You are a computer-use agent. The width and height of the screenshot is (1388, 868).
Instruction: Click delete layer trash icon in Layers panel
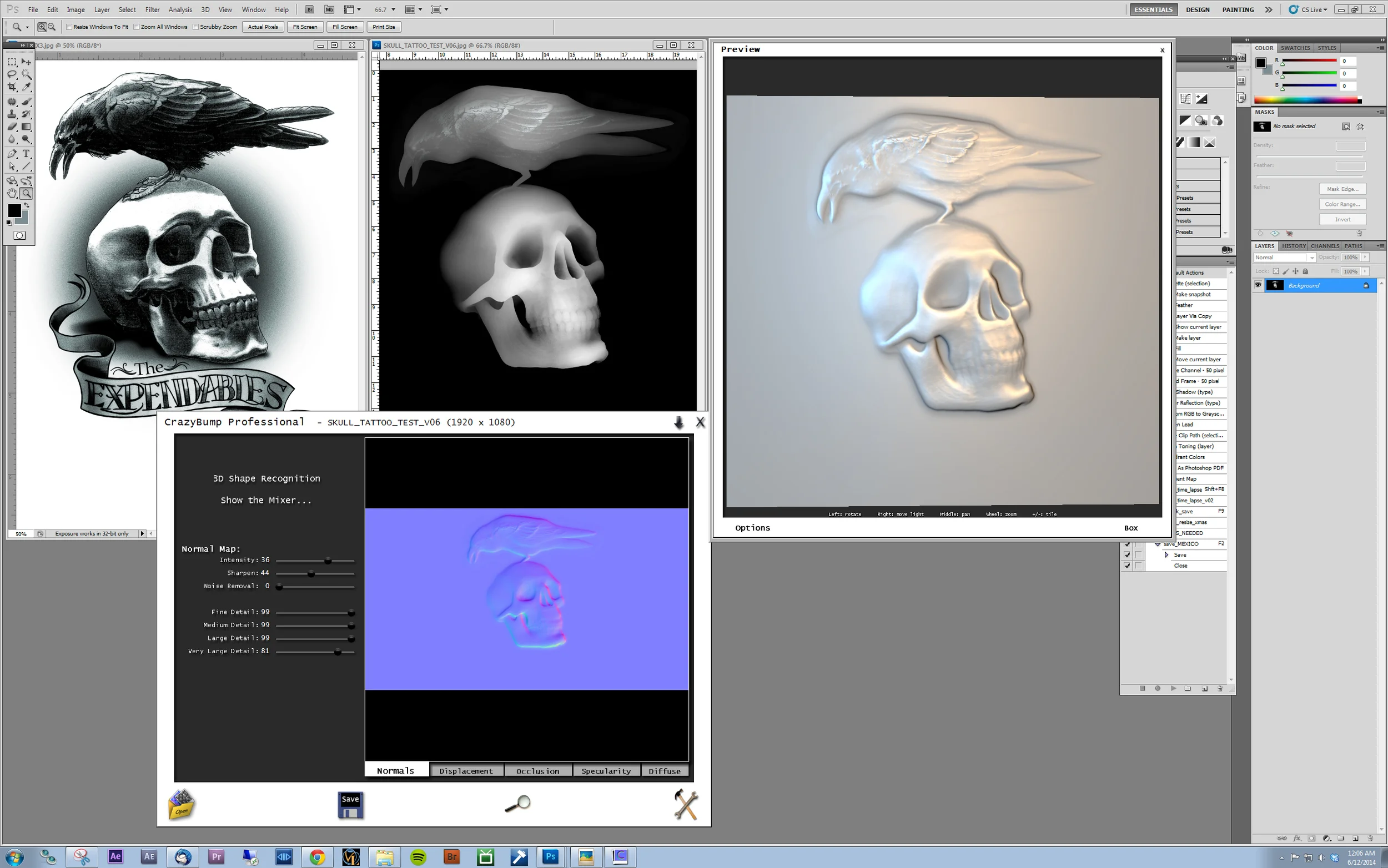[x=1370, y=838]
